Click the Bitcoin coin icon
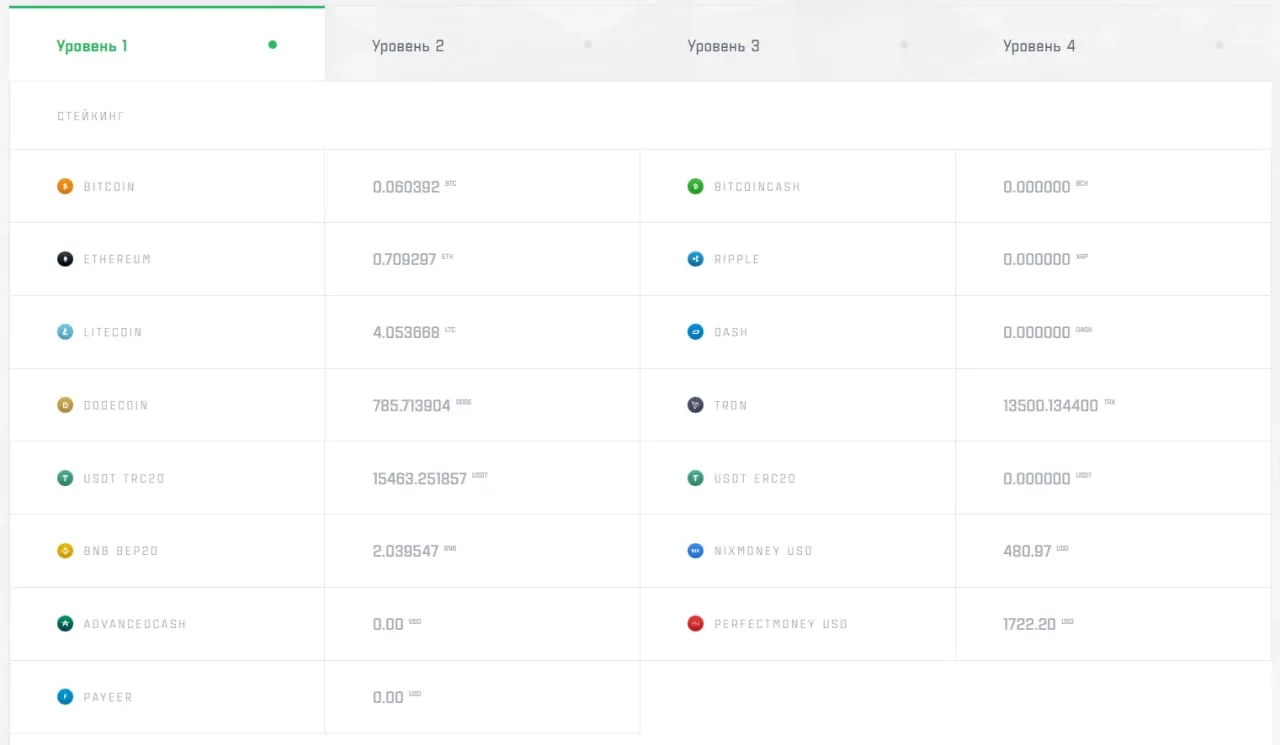This screenshot has height=745, width=1280. pyautogui.click(x=65, y=186)
